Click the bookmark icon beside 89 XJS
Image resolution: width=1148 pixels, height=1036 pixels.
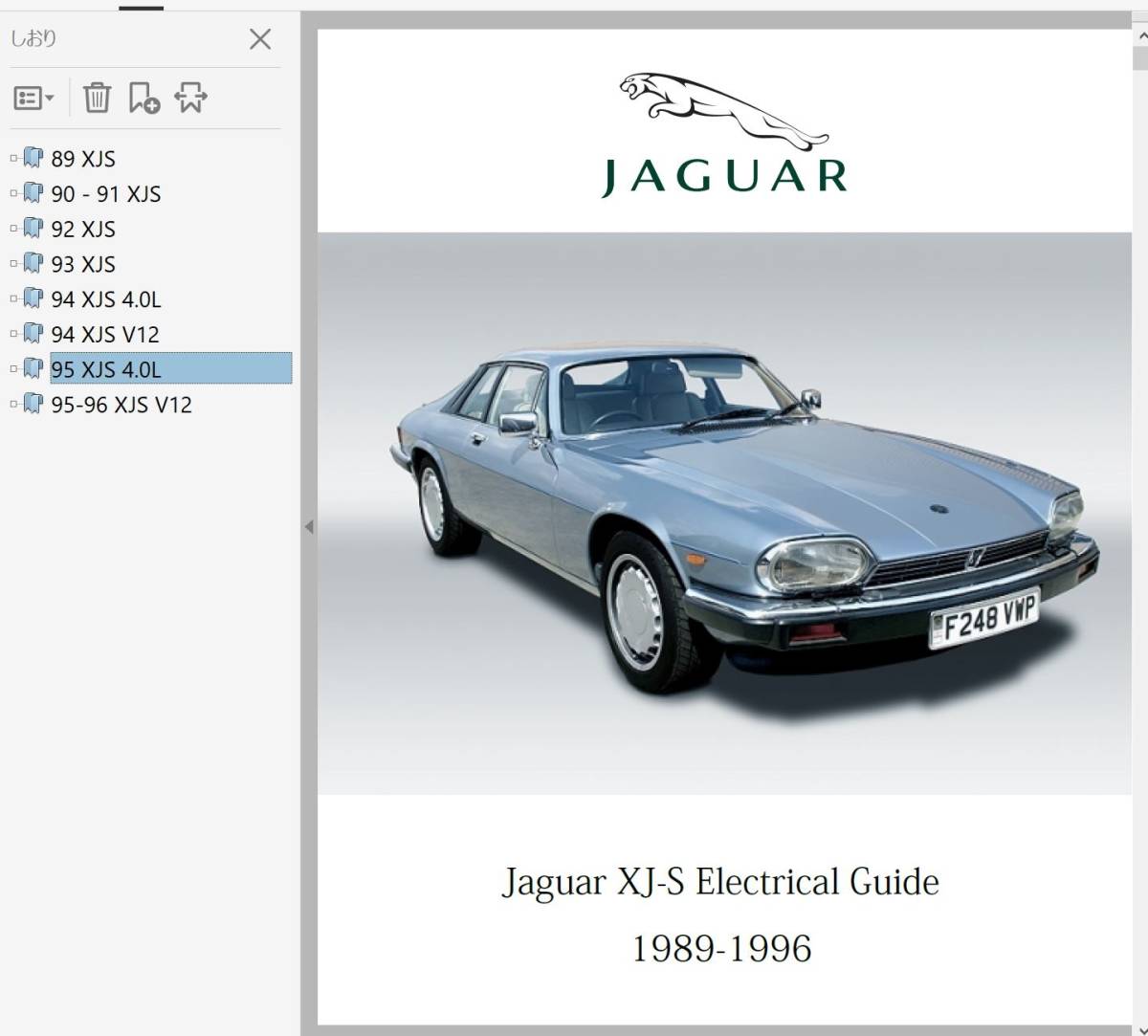(x=33, y=158)
